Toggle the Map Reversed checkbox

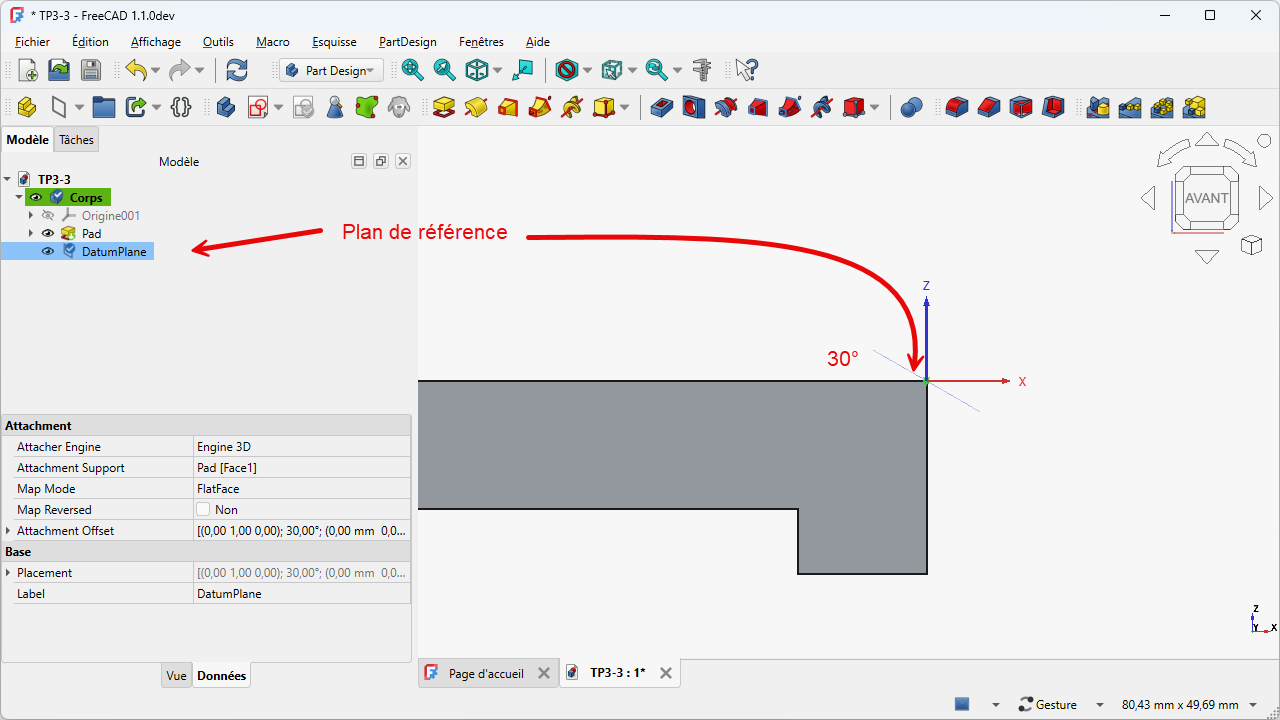(x=204, y=510)
